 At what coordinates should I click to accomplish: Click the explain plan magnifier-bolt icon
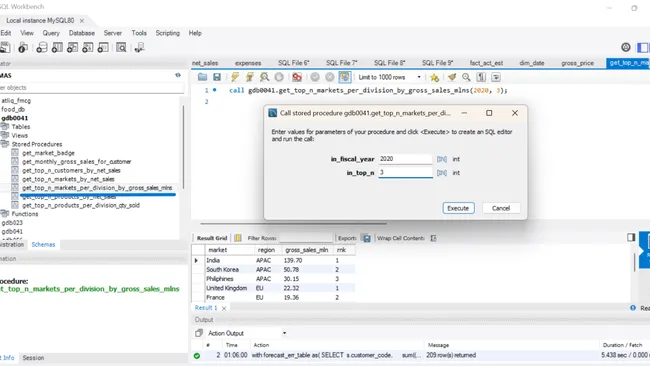click(x=264, y=77)
